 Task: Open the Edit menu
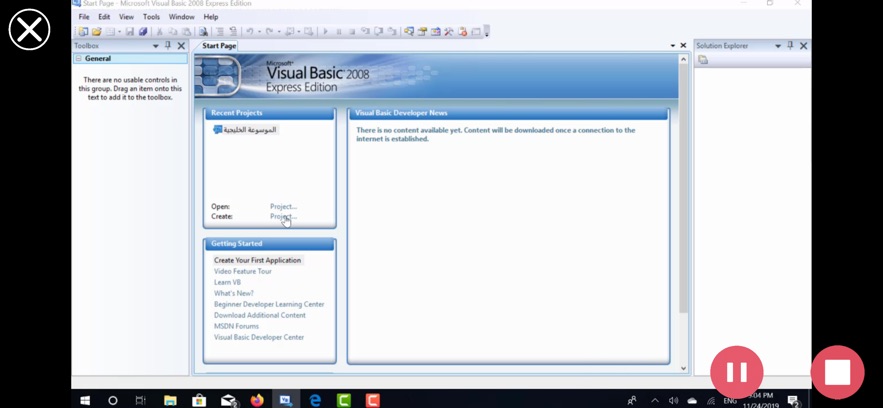104,17
